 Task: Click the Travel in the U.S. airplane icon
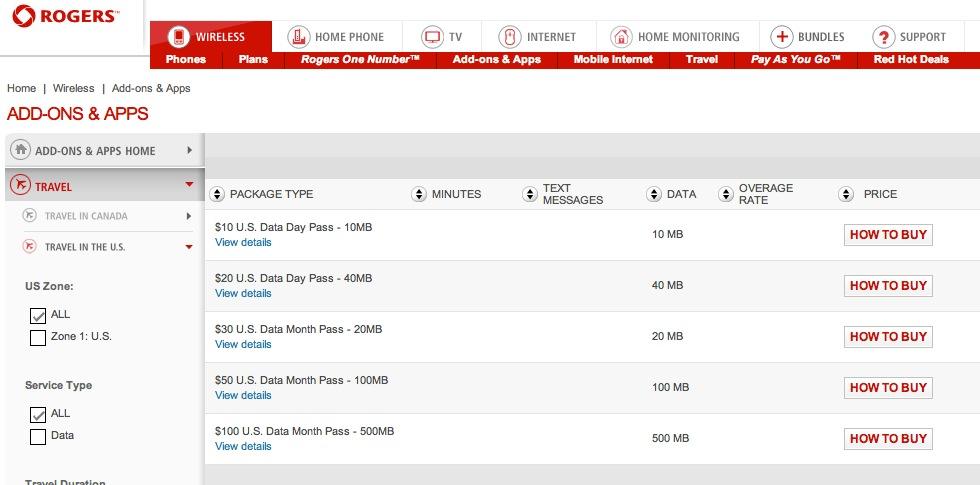click(29, 246)
